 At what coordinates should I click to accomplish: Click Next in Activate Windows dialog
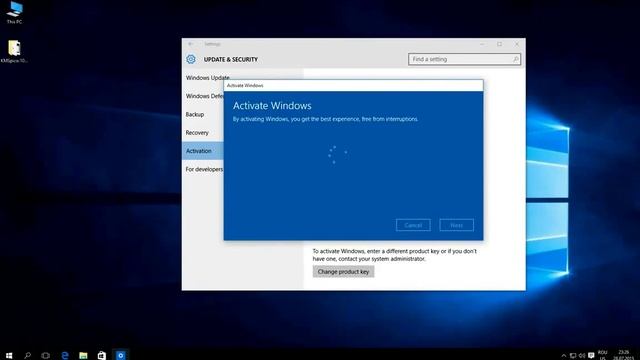click(x=456, y=225)
